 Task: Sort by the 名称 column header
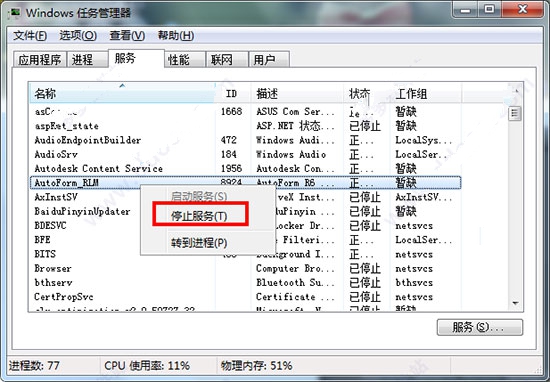pos(122,94)
